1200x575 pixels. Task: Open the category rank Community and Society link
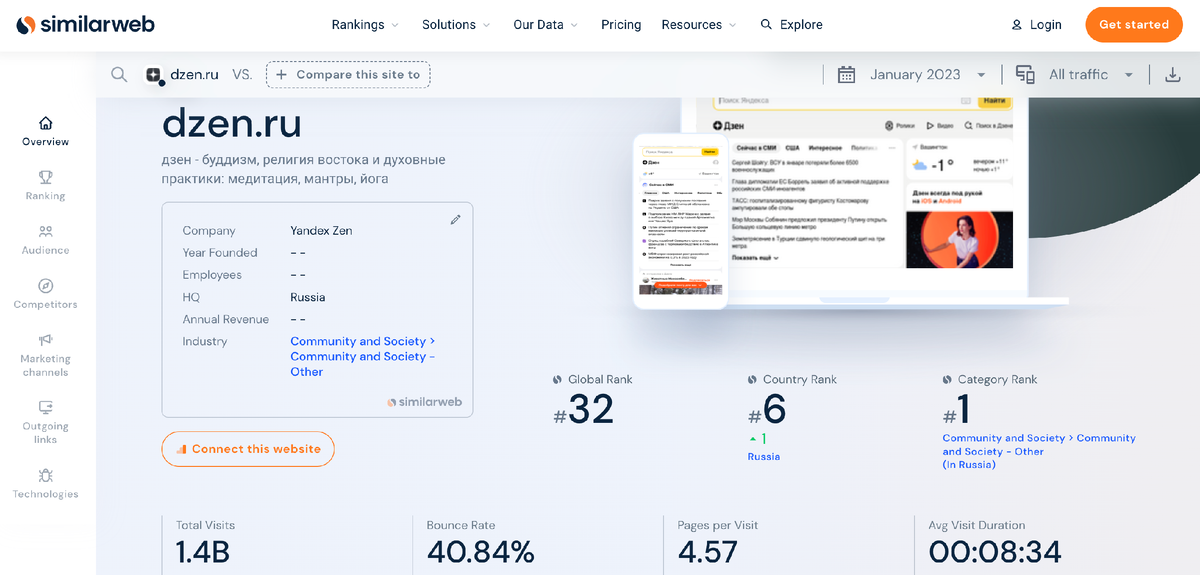coord(1039,451)
